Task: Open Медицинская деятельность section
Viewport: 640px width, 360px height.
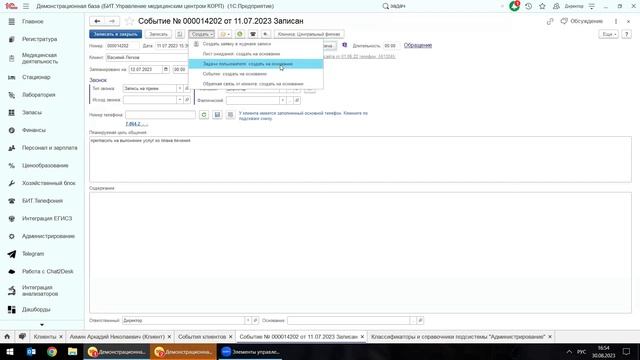Action: [40, 58]
